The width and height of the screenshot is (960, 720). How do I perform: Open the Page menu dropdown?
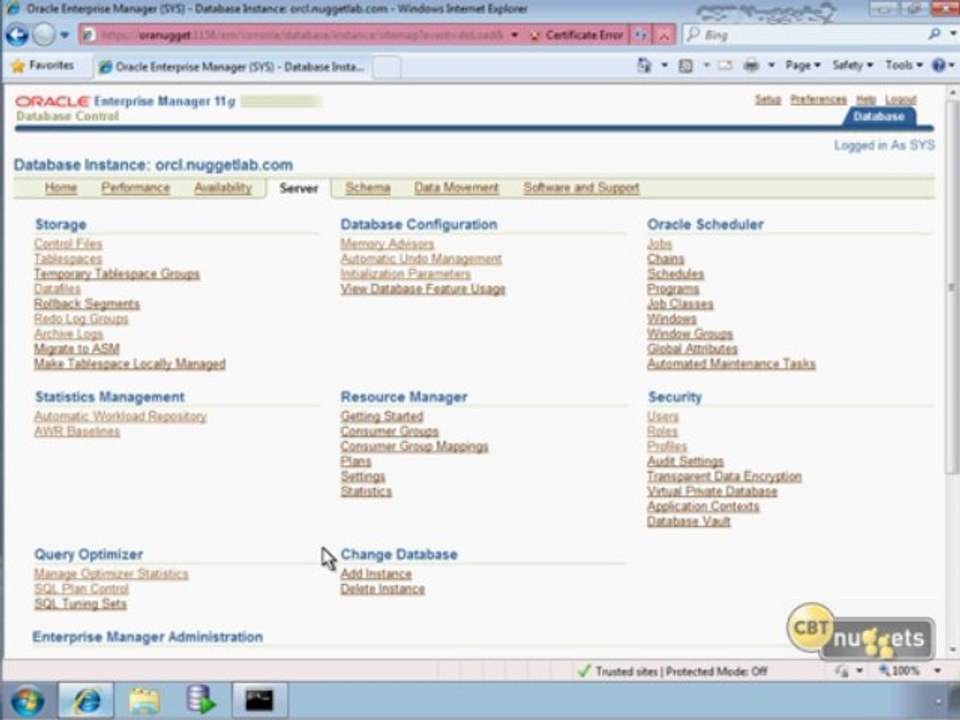pyautogui.click(x=803, y=65)
